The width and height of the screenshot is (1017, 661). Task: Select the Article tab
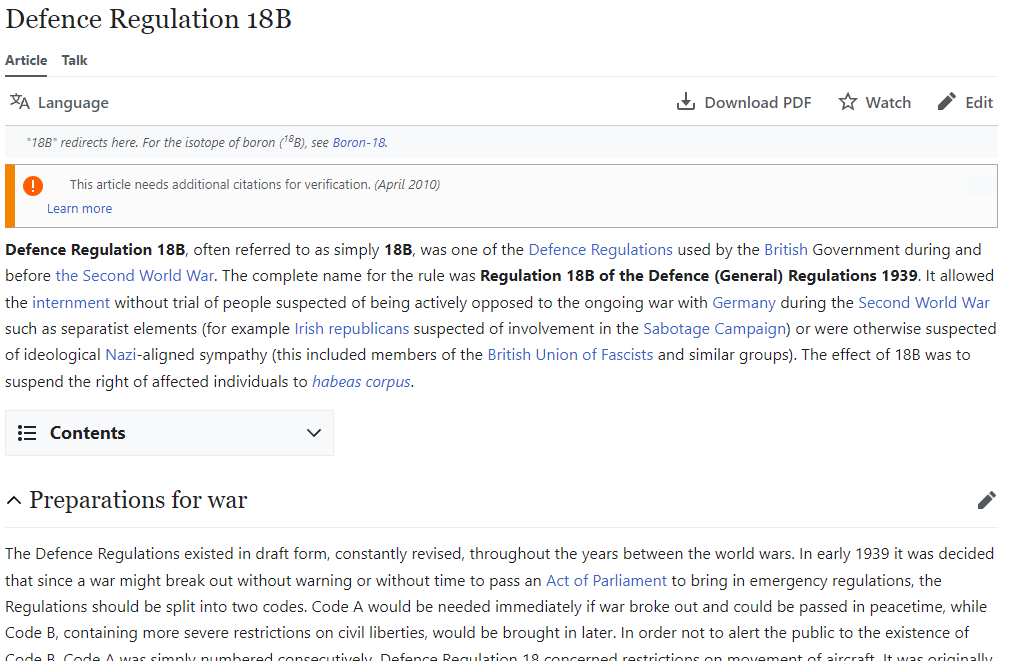click(25, 60)
